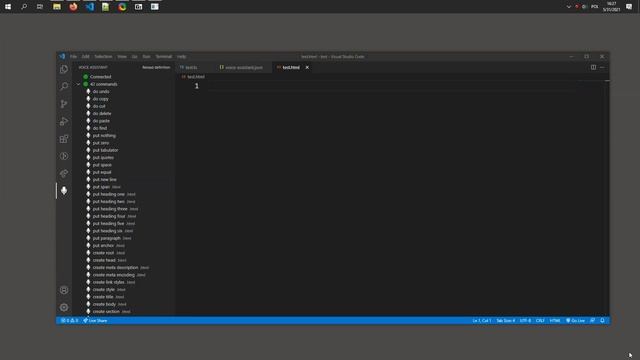The width and height of the screenshot is (640, 360).
Task: Open File Explorer from the taskbar
Action: click(57, 7)
